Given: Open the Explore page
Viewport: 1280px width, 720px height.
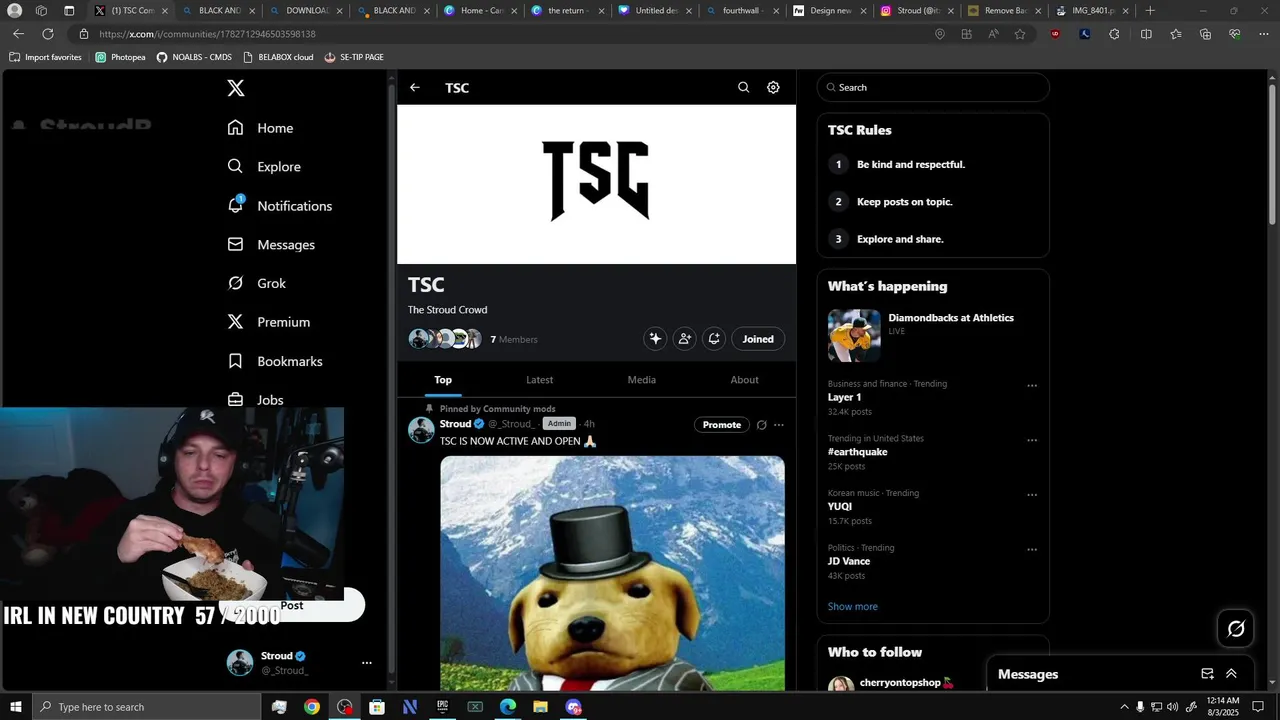Looking at the screenshot, I should pos(264,167).
